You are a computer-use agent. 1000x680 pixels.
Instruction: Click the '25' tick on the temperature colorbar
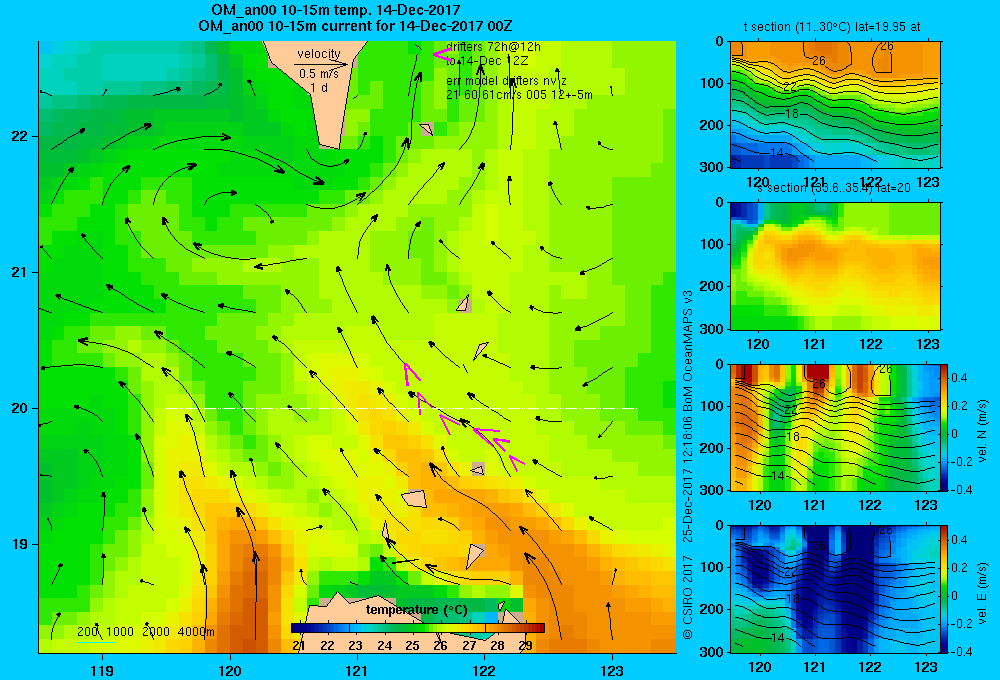click(x=413, y=646)
